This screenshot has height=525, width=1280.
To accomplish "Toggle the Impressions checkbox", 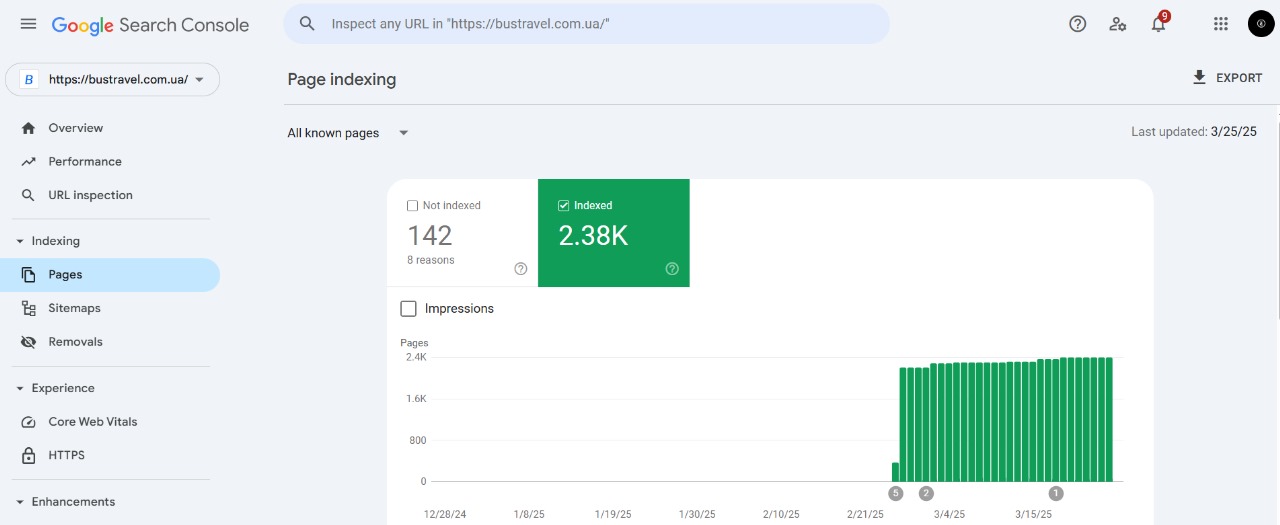I will 408,309.
